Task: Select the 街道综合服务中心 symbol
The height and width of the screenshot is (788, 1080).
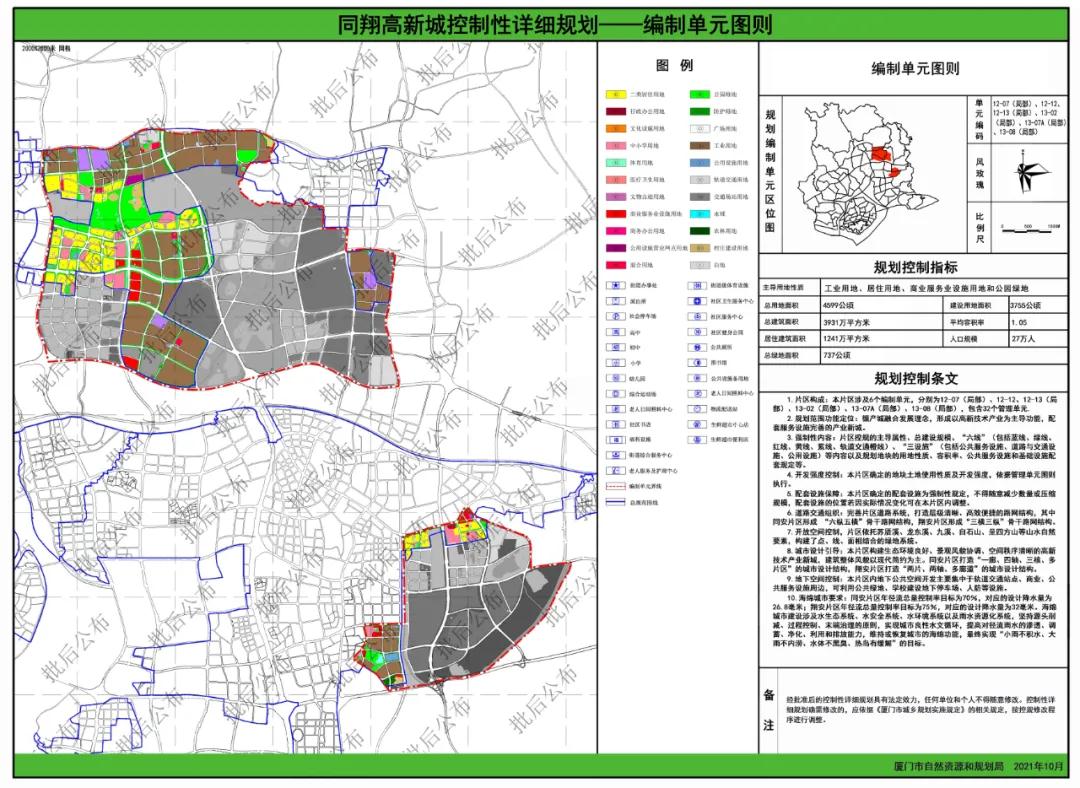Action: [614, 455]
